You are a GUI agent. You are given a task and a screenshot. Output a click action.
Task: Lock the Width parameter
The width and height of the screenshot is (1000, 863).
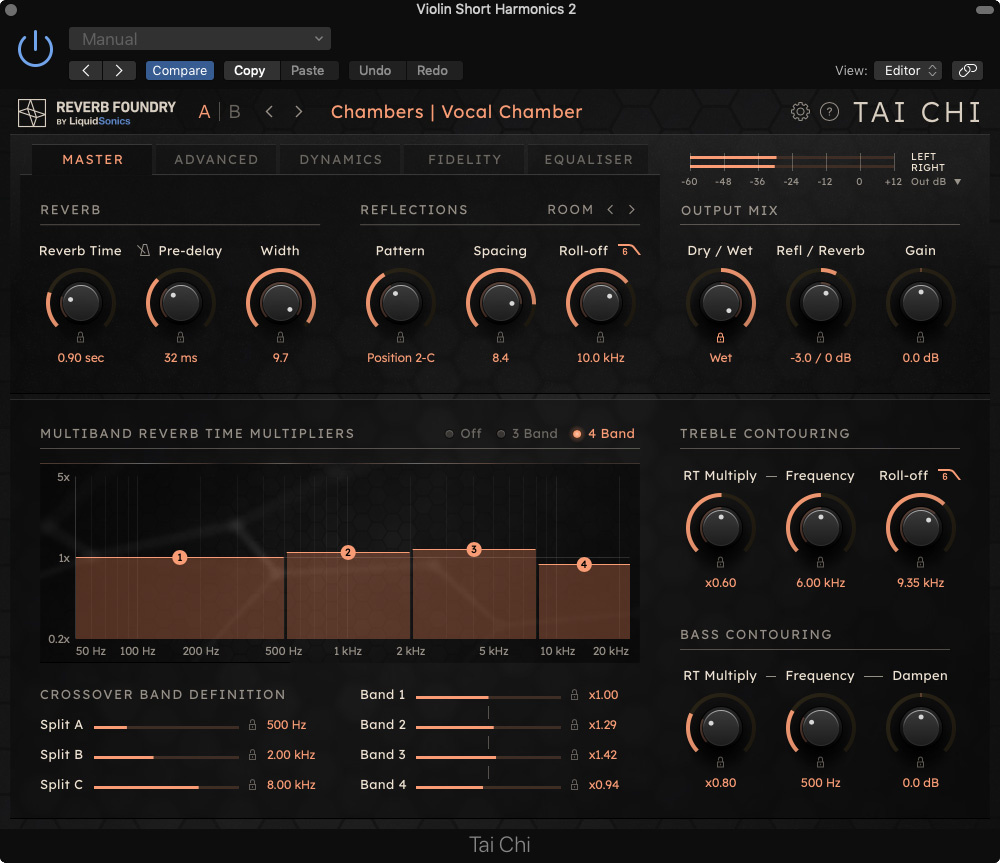click(281, 337)
